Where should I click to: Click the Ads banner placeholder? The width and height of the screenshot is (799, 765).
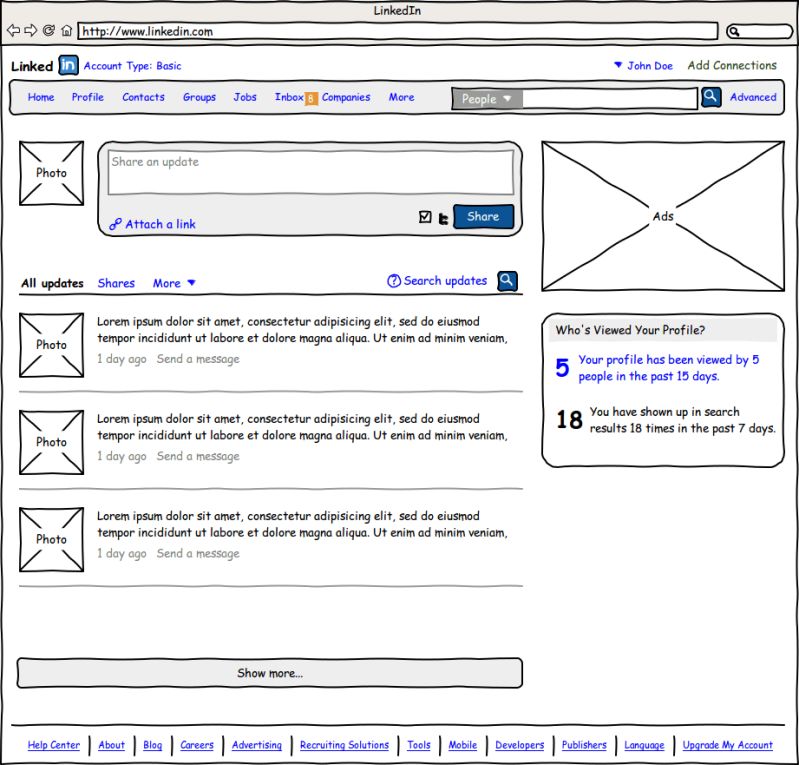[663, 216]
